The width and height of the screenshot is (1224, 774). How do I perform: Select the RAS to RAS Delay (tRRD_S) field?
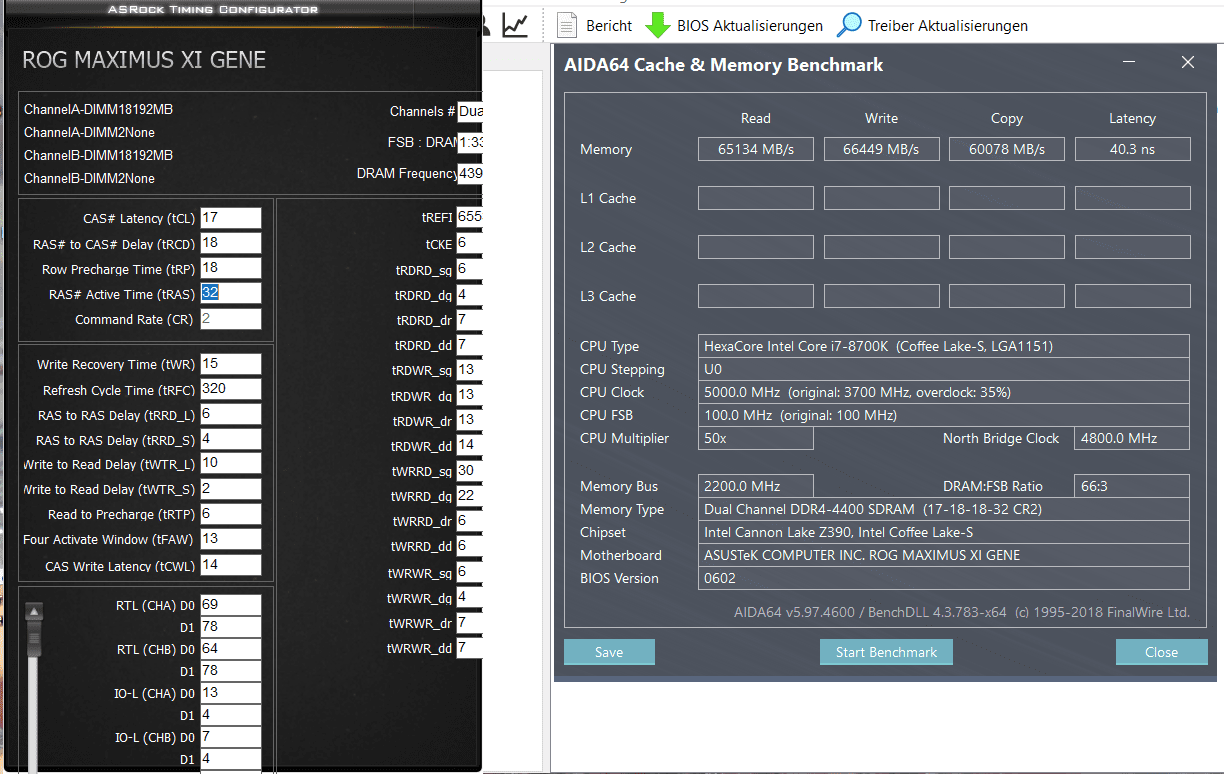[231, 439]
